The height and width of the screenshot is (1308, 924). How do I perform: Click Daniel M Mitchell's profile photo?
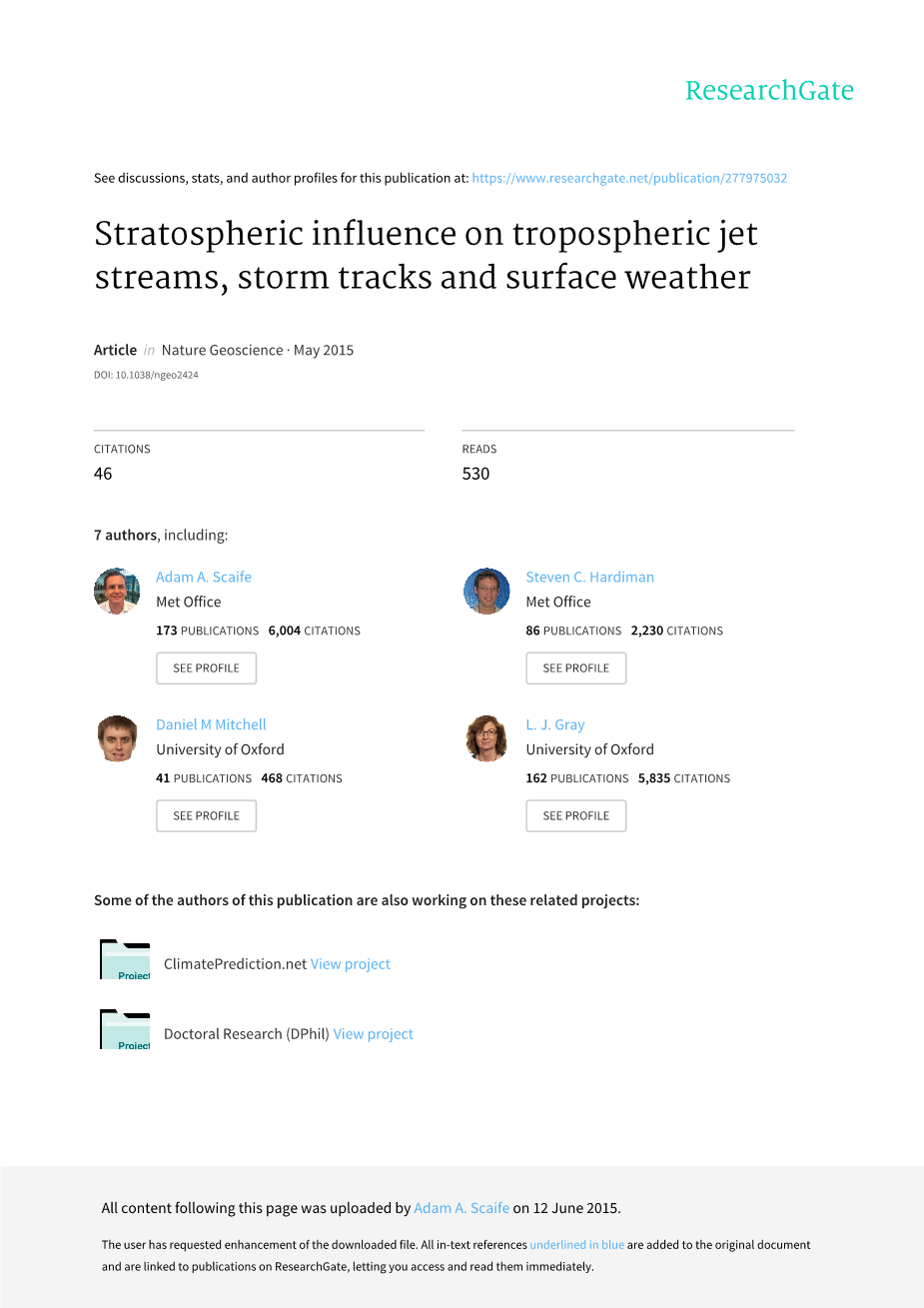click(117, 738)
